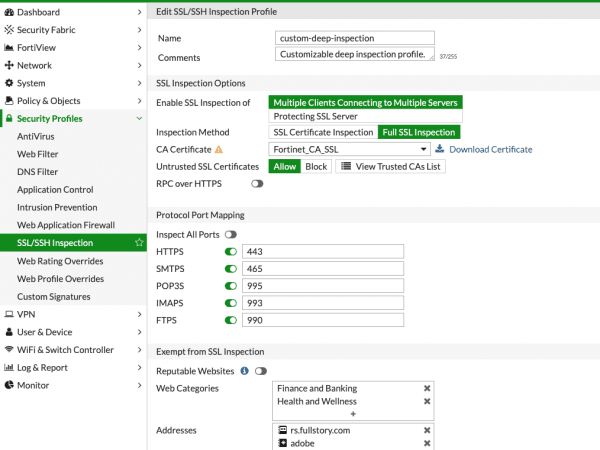This screenshot has height=450, width=600.
Task: Collapse the Security Profiles menu chevron
Action: pyautogui.click(x=139, y=119)
